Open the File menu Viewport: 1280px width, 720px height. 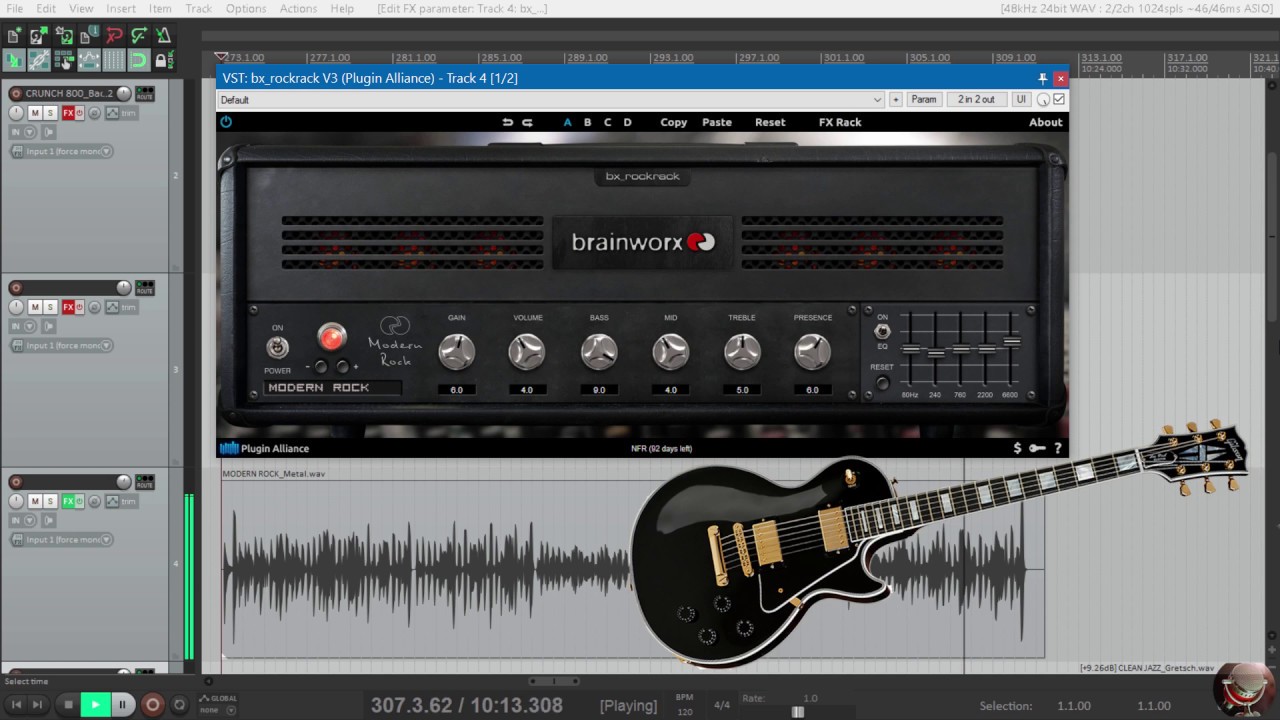coord(14,8)
